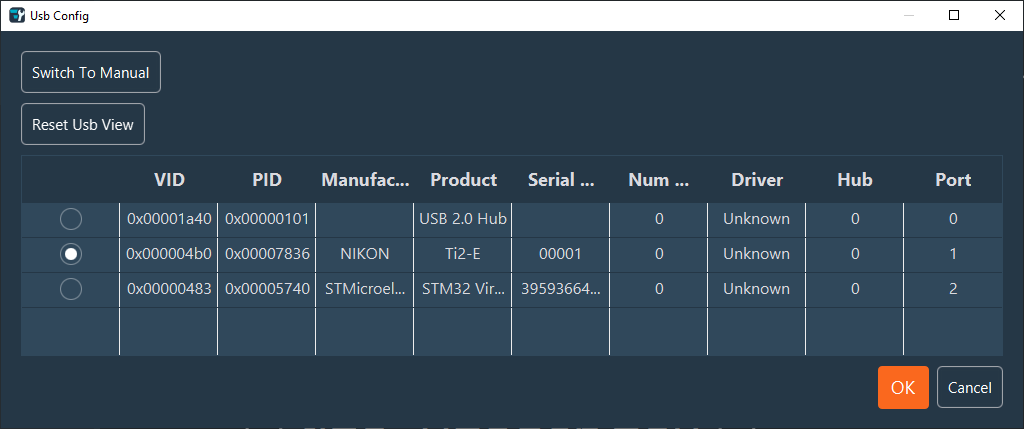Screen dimensions: 1024x429
Task: Click the Driver column header
Action: click(757, 180)
